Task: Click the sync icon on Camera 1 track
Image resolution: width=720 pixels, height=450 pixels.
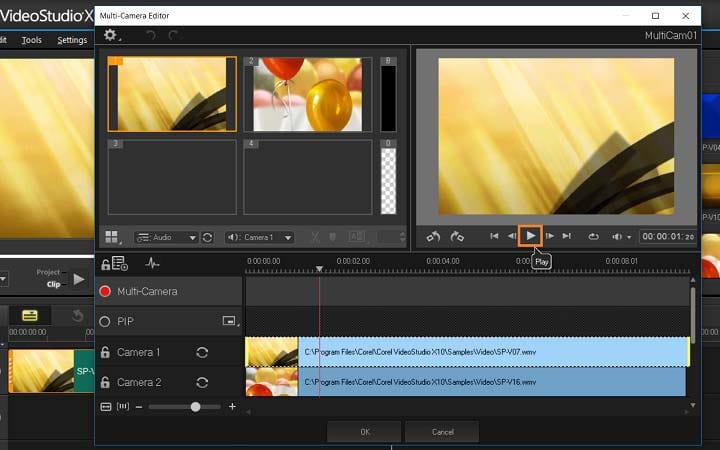Action: coord(202,352)
